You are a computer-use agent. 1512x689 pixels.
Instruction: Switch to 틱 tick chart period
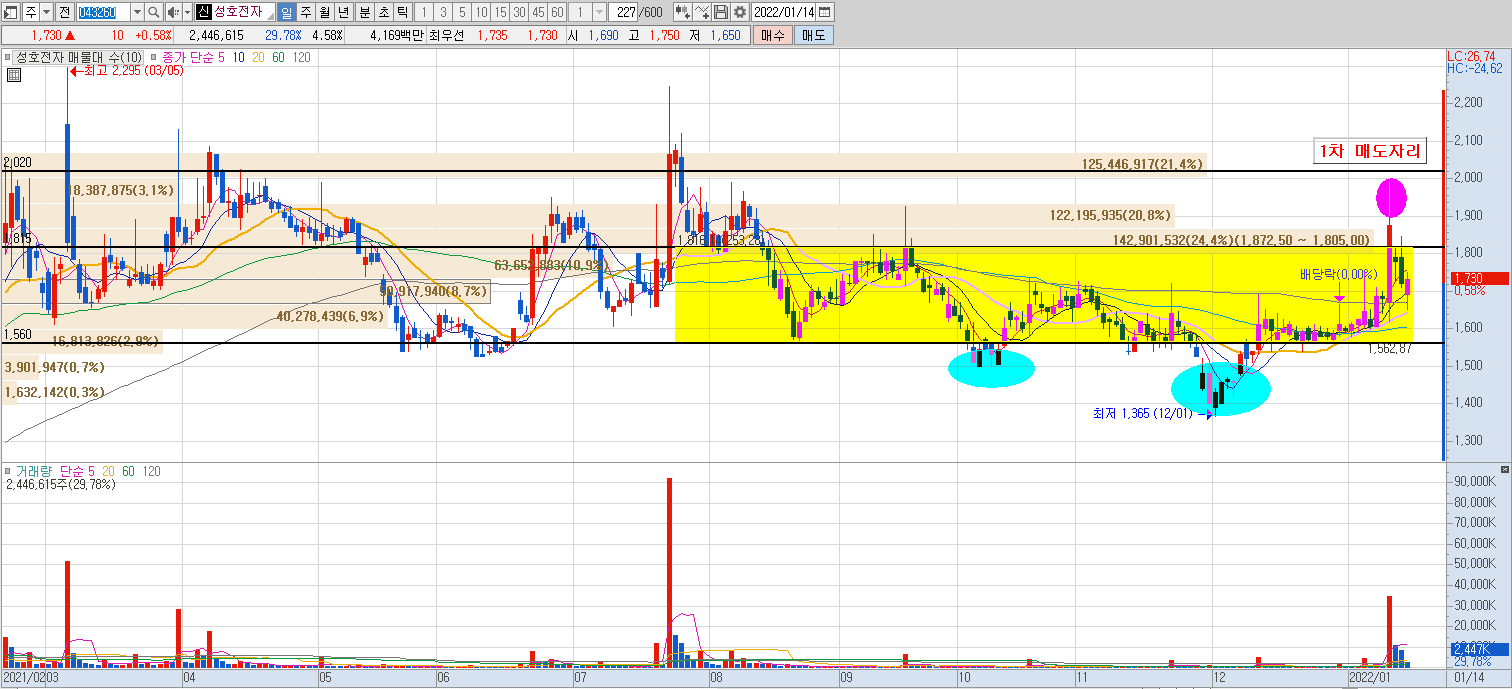click(401, 12)
